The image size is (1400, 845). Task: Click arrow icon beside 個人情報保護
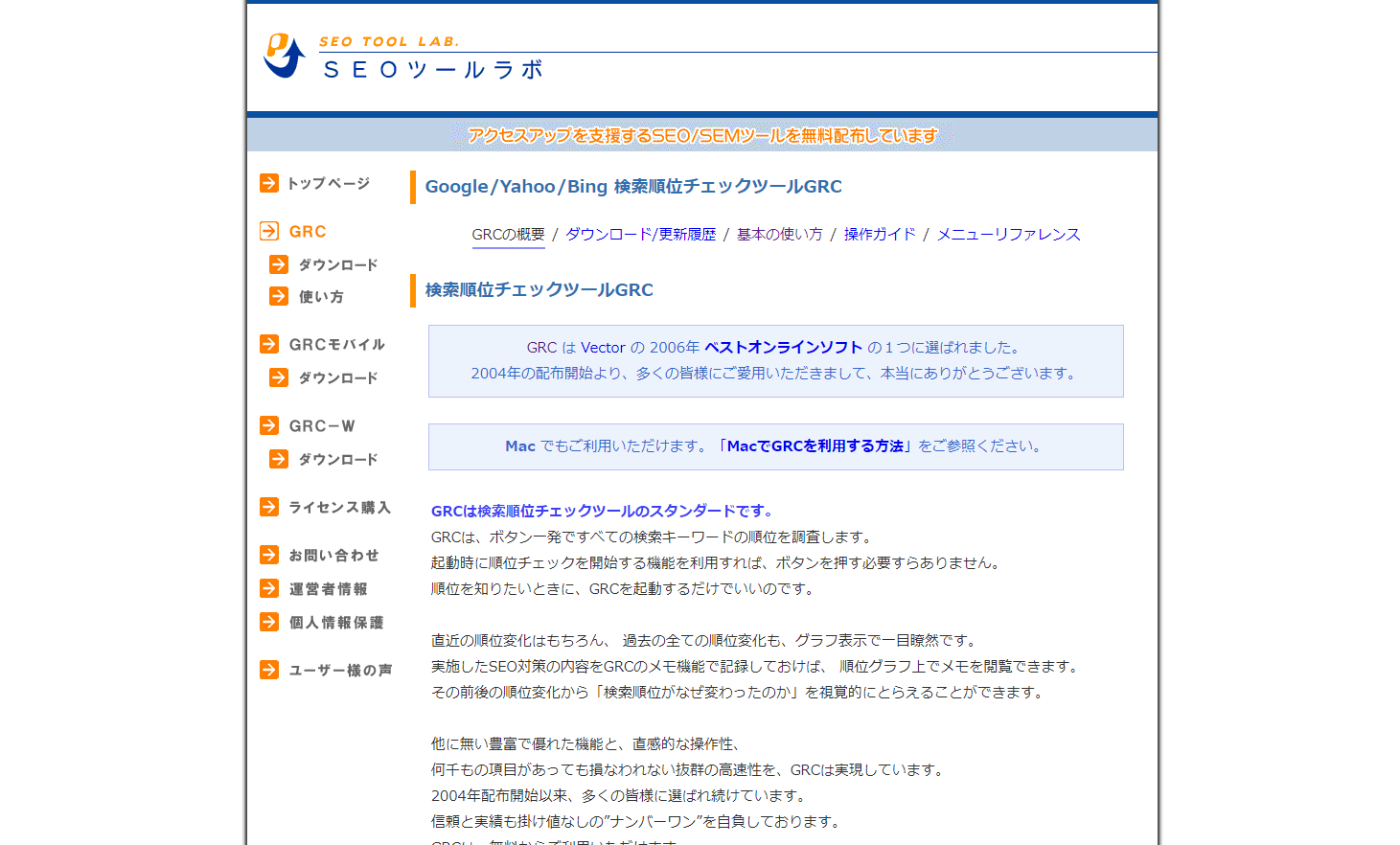point(269,622)
